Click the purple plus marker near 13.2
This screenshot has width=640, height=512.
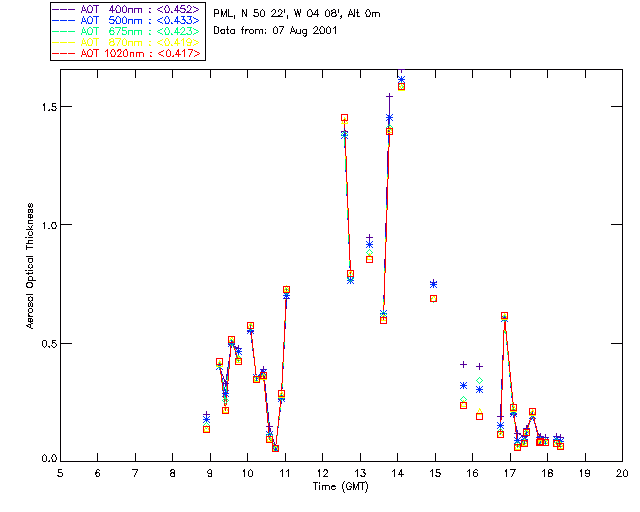click(x=369, y=238)
